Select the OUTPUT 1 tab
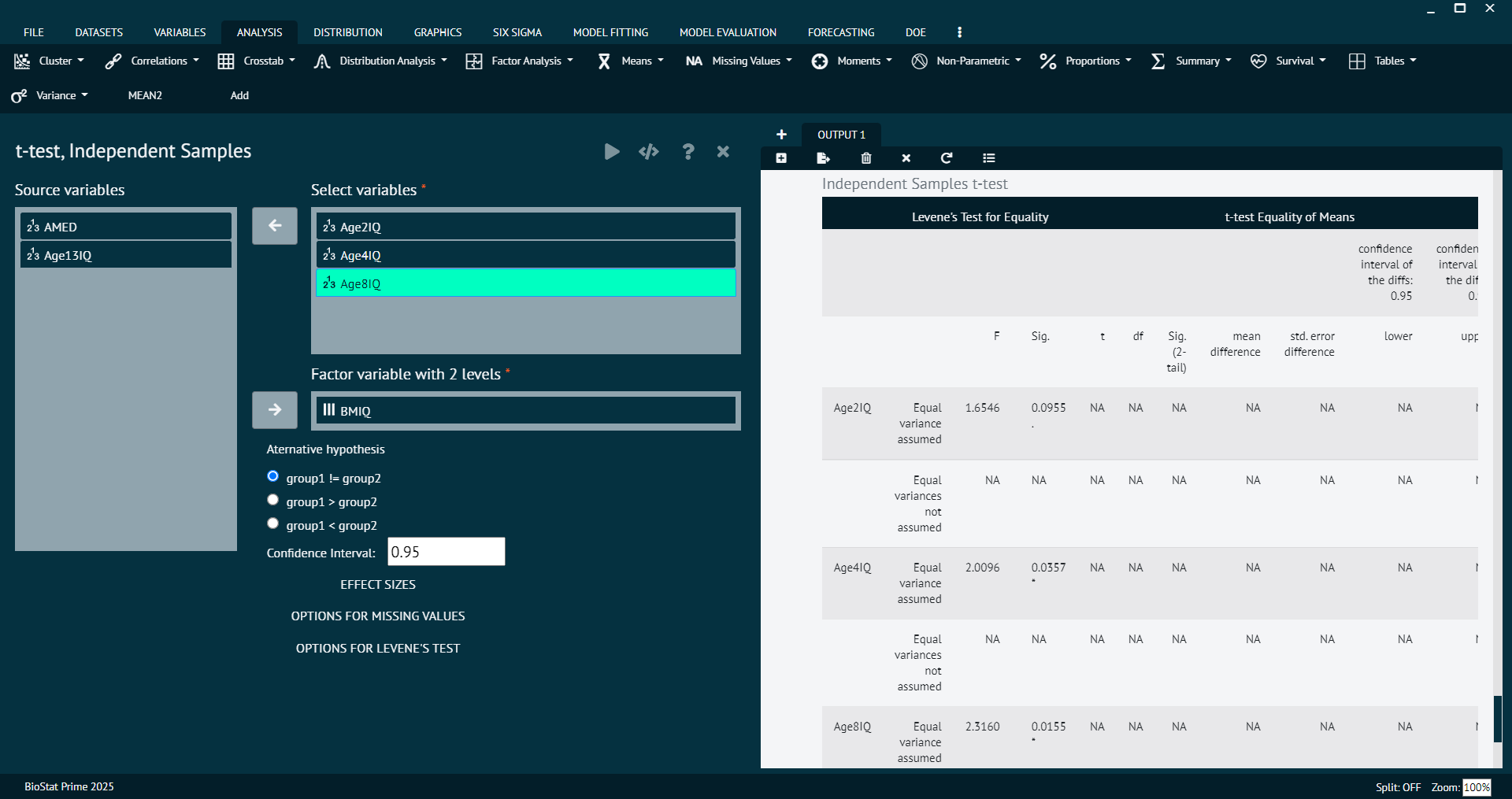Image resolution: width=1512 pixels, height=799 pixels. (841, 135)
